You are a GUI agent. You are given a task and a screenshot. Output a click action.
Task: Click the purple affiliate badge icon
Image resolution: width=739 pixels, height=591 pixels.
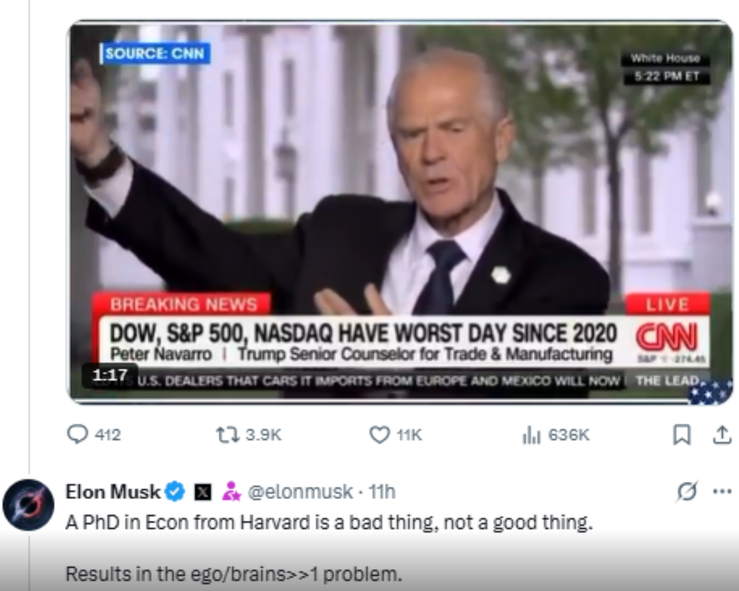[232, 491]
